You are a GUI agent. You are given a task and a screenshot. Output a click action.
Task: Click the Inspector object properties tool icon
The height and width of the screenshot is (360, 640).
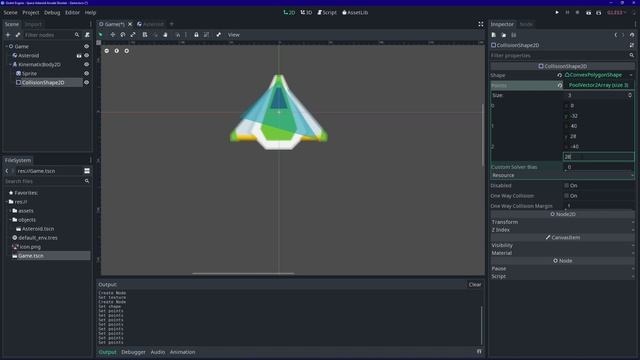[632, 45]
